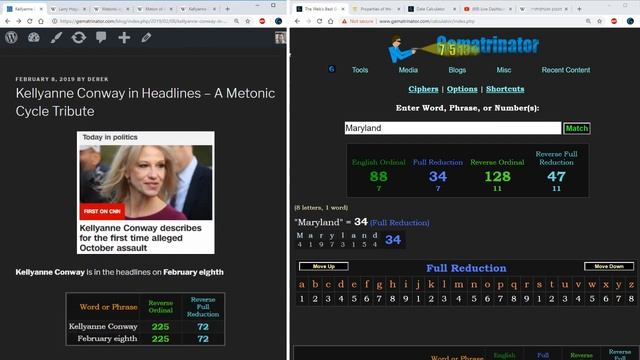Screen dimensions: 640x360
Task: Open a new tab in the left browser
Action: pos(227,9)
